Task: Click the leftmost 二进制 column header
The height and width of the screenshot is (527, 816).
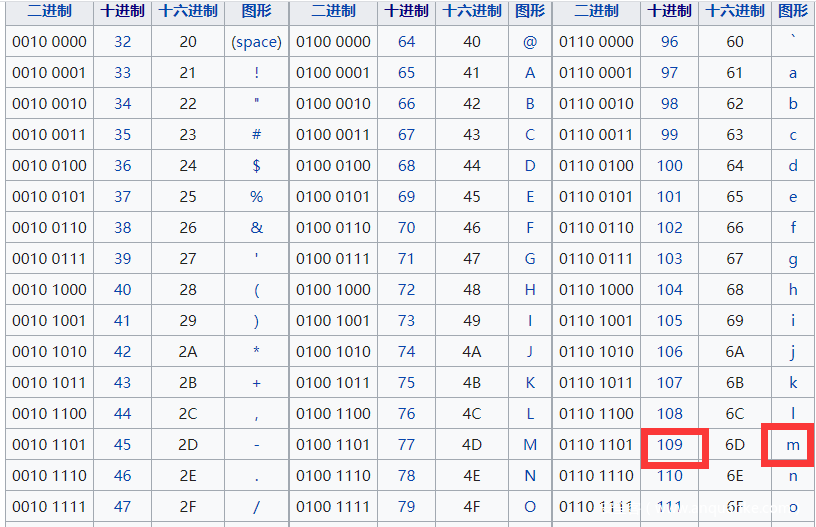Action: pos(49,11)
